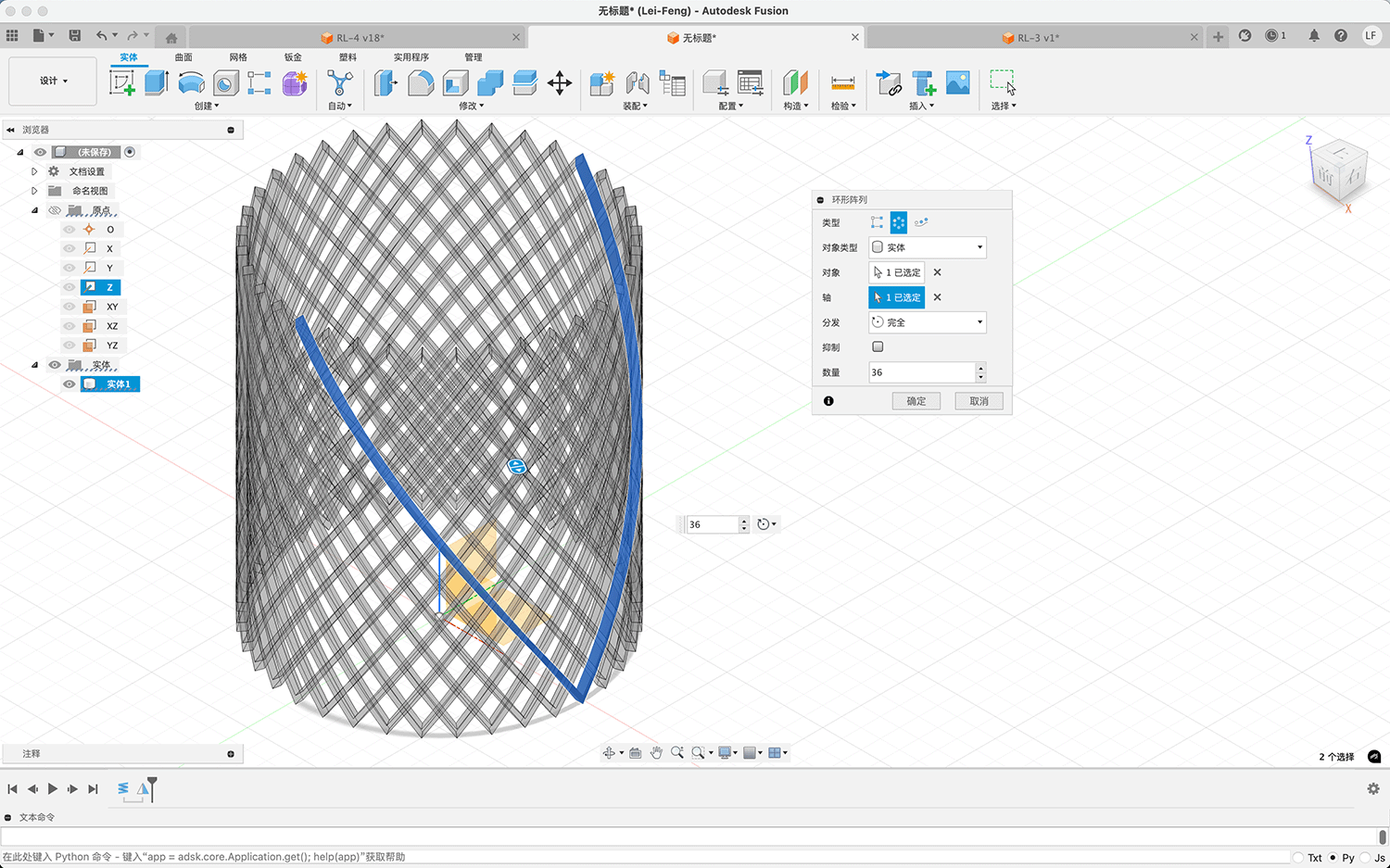1390x868 pixels.
Task: Open the 设计 workspace dropdown
Action: click(53, 81)
